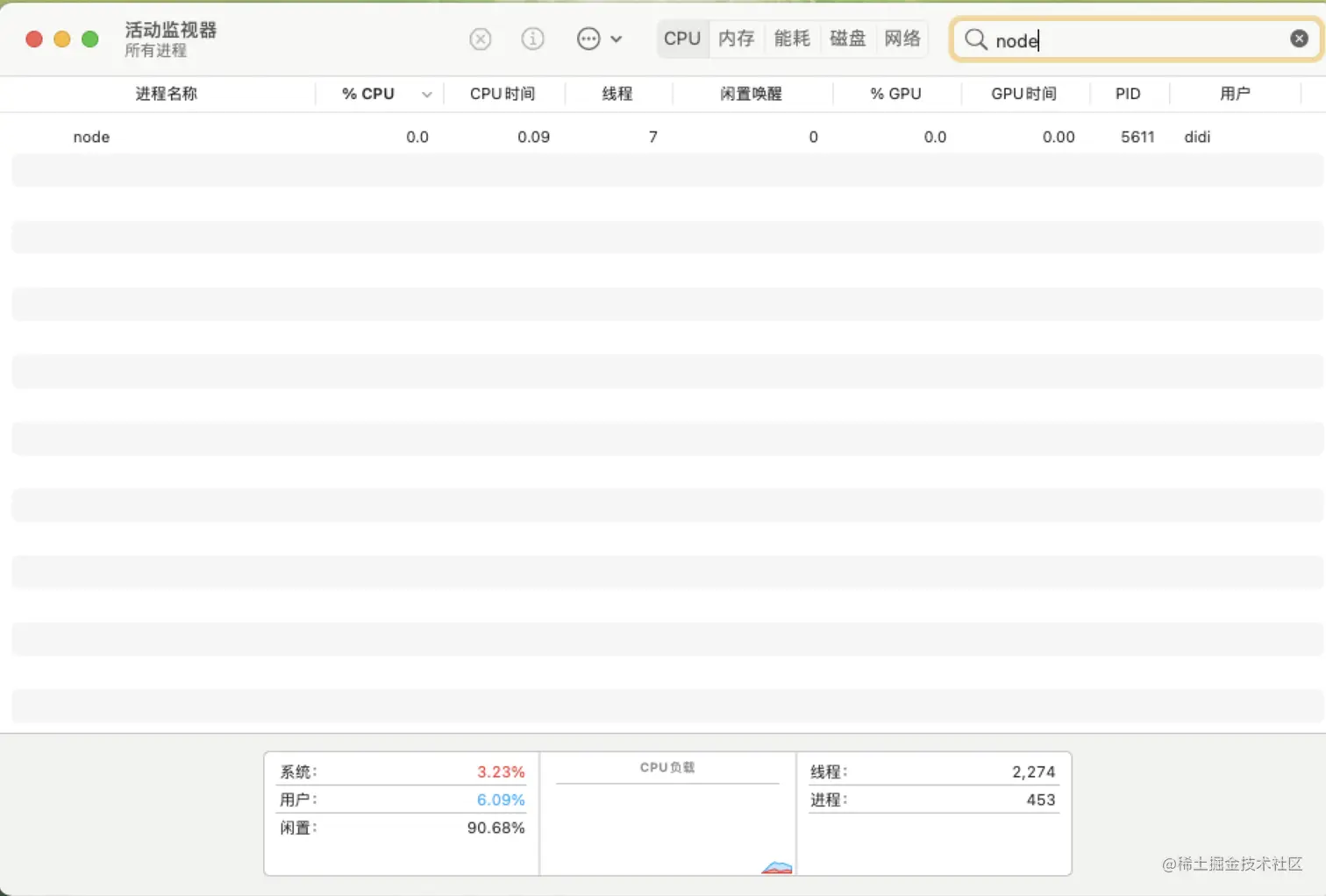Sort by the 闲置唤醒 column header
Image resolution: width=1326 pixels, height=896 pixels.
(x=751, y=94)
